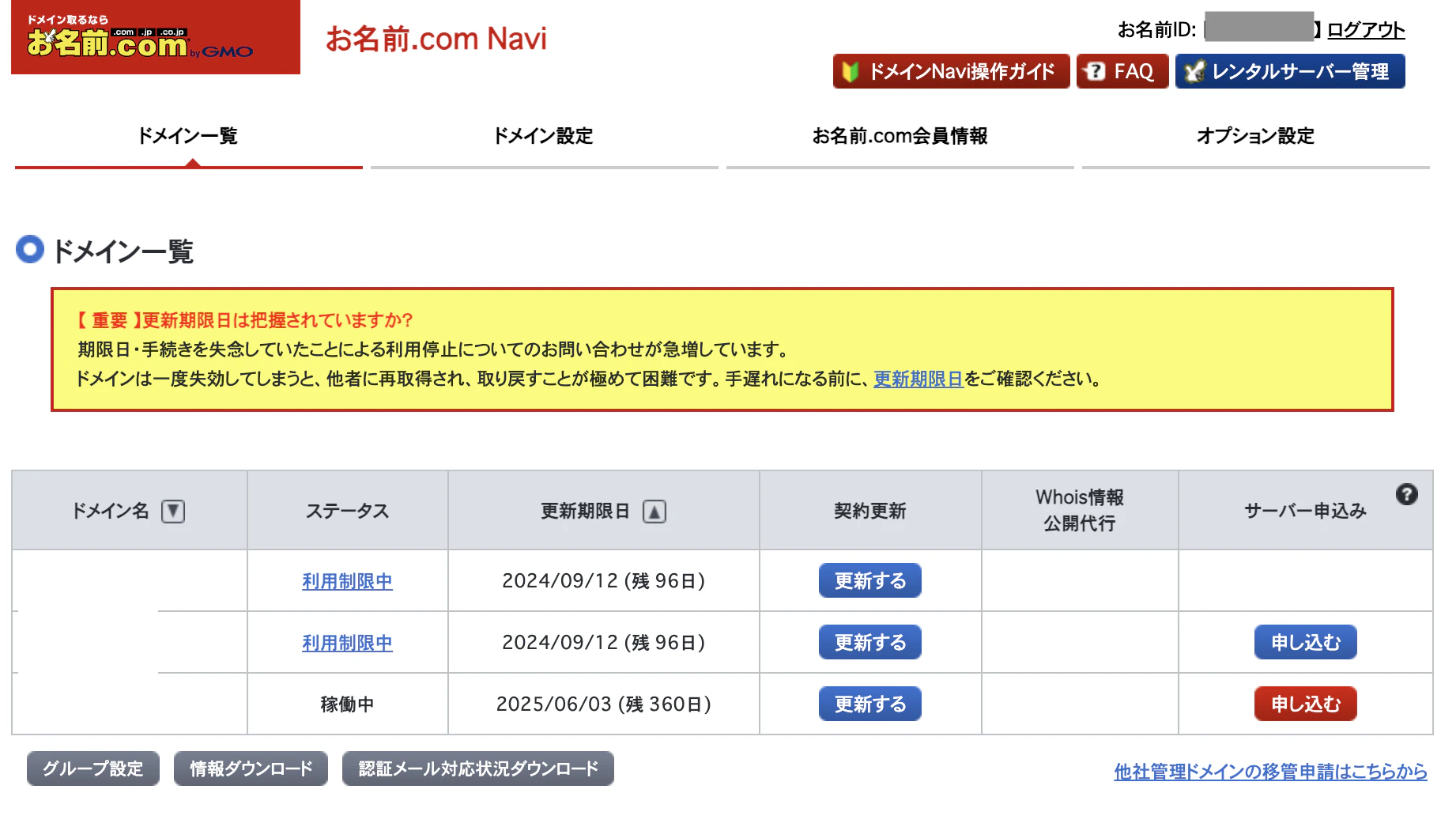Click 更新する in first 2024/09/12 row
The image size is (1456, 827).
click(x=870, y=580)
